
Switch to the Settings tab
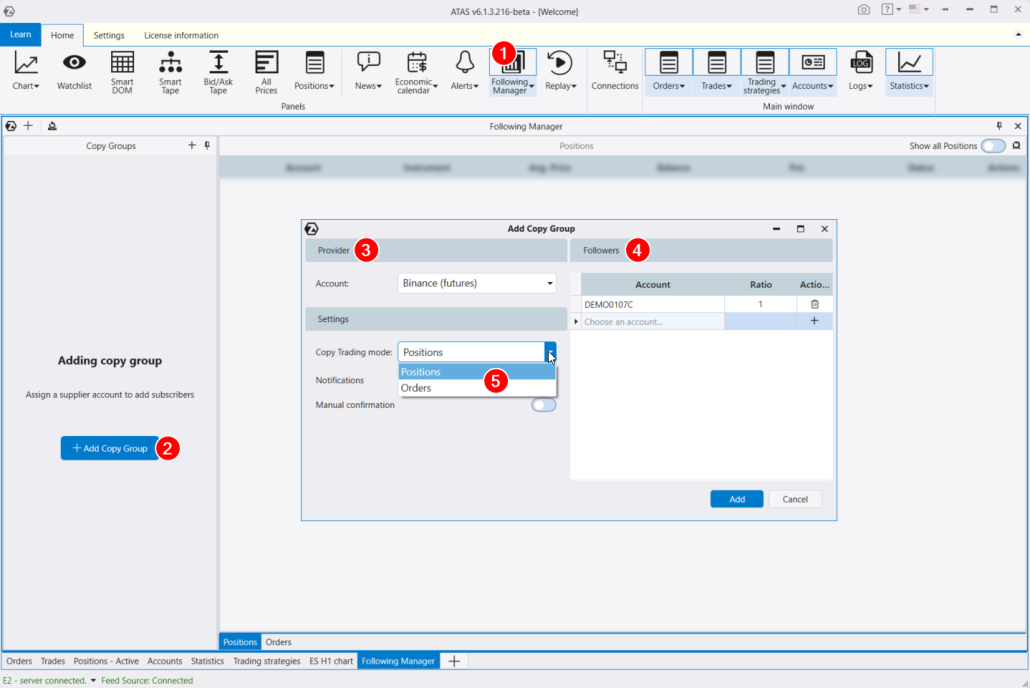click(x=108, y=35)
